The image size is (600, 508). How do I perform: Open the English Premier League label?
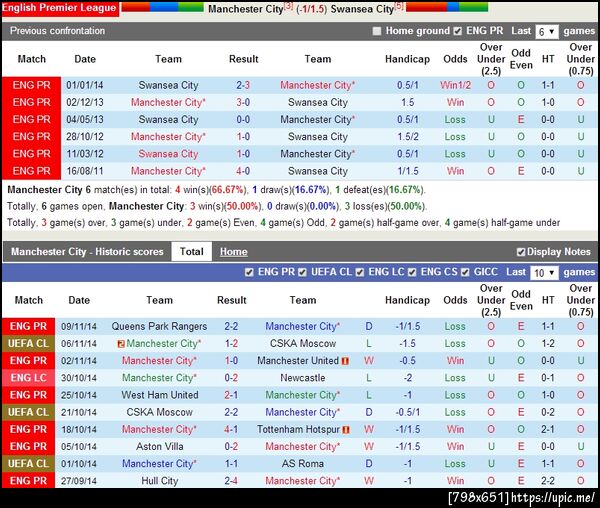[59, 8]
